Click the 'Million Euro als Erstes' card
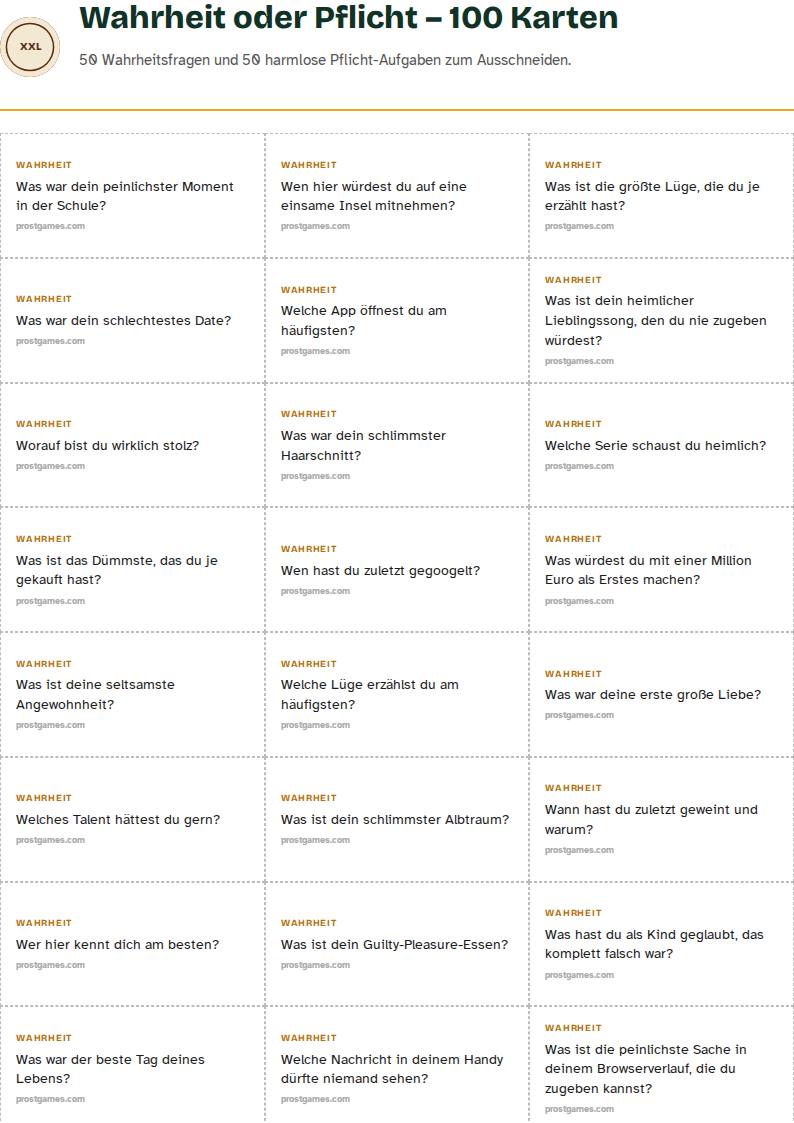The width and height of the screenshot is (794, 1123). [662, 569]
